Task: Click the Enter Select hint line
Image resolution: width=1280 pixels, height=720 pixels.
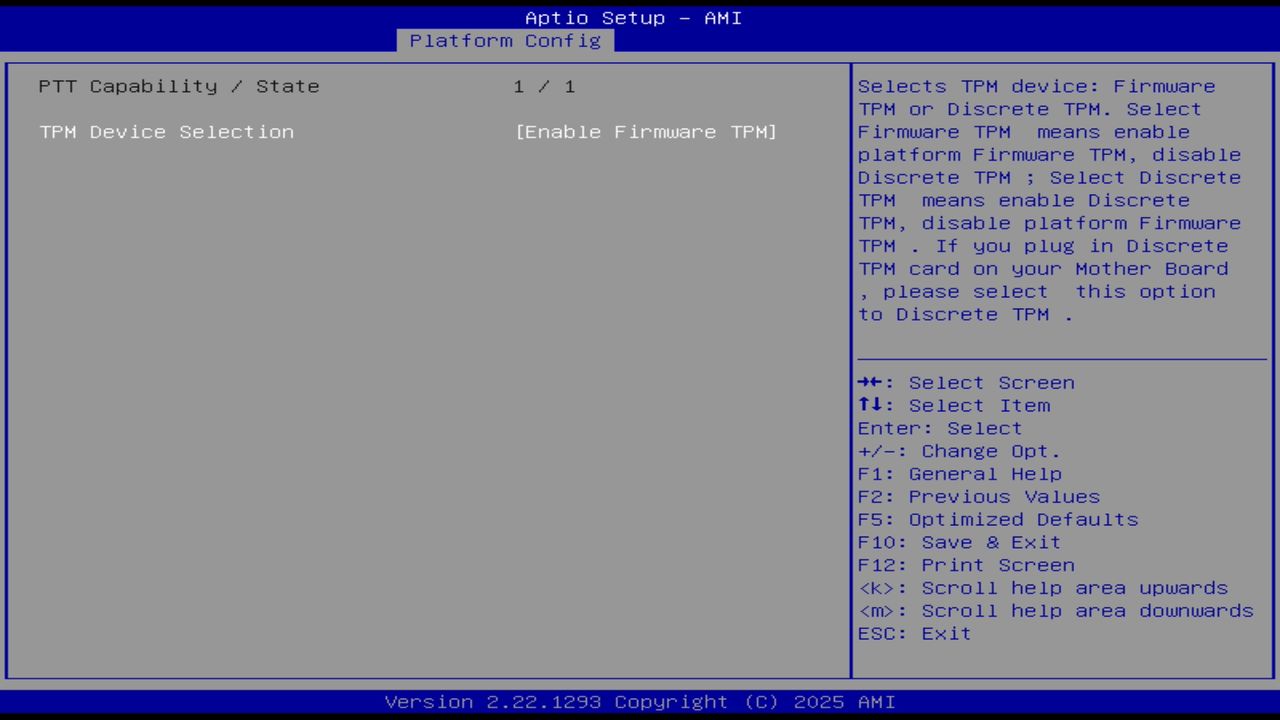Action: click(x=939, y=428)
